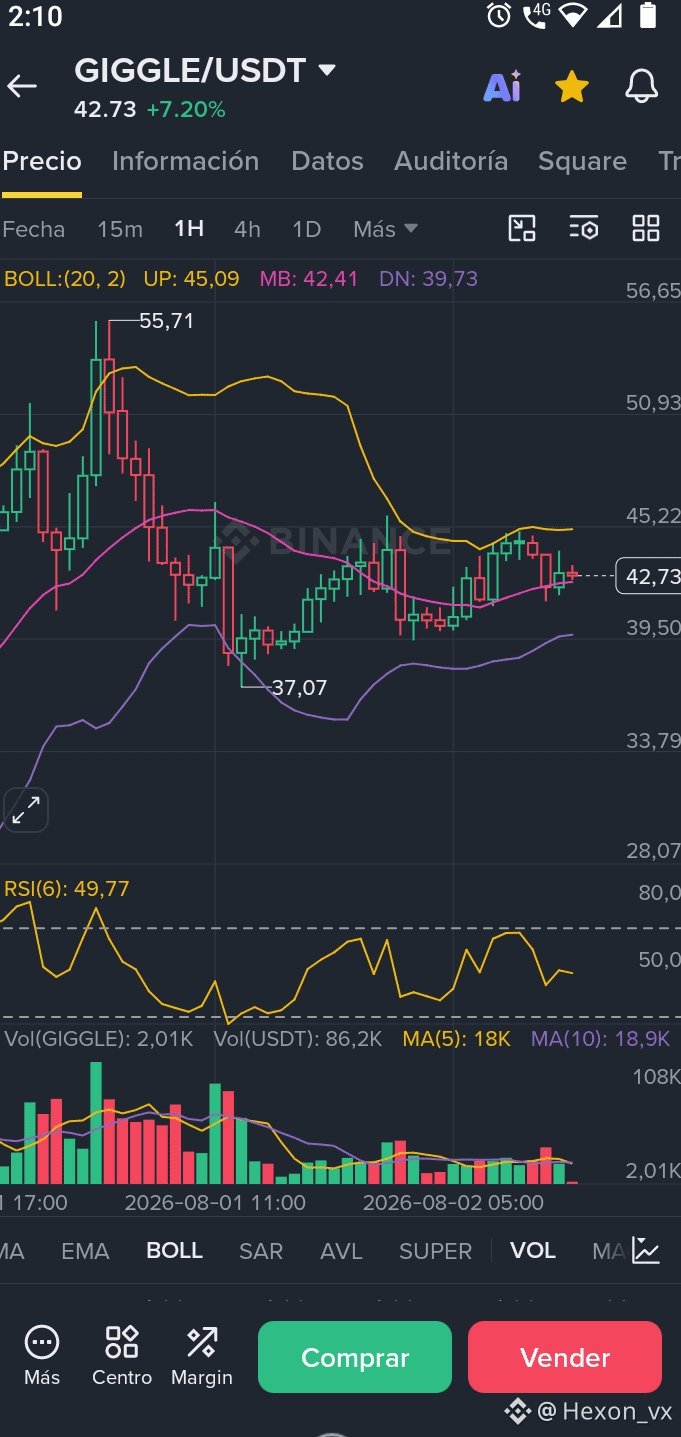Open the Ai assistant icon
This screenshot has width=681, height=1437.
pos(502,87)
